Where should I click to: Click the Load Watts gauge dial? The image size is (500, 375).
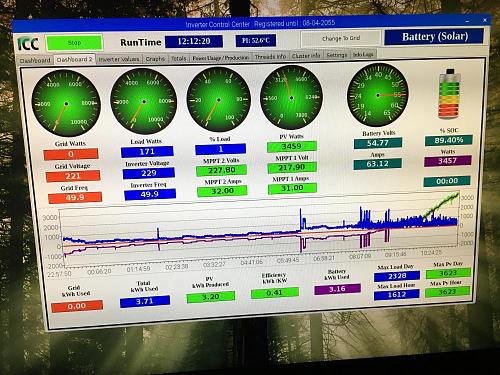pyautogui.click(x=144, y=101)
